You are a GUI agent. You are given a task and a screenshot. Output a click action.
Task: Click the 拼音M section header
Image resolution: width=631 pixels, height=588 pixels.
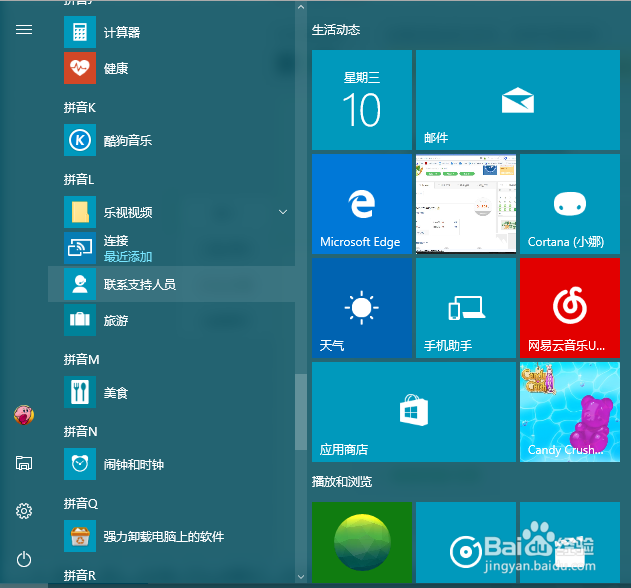pos(81,359)
